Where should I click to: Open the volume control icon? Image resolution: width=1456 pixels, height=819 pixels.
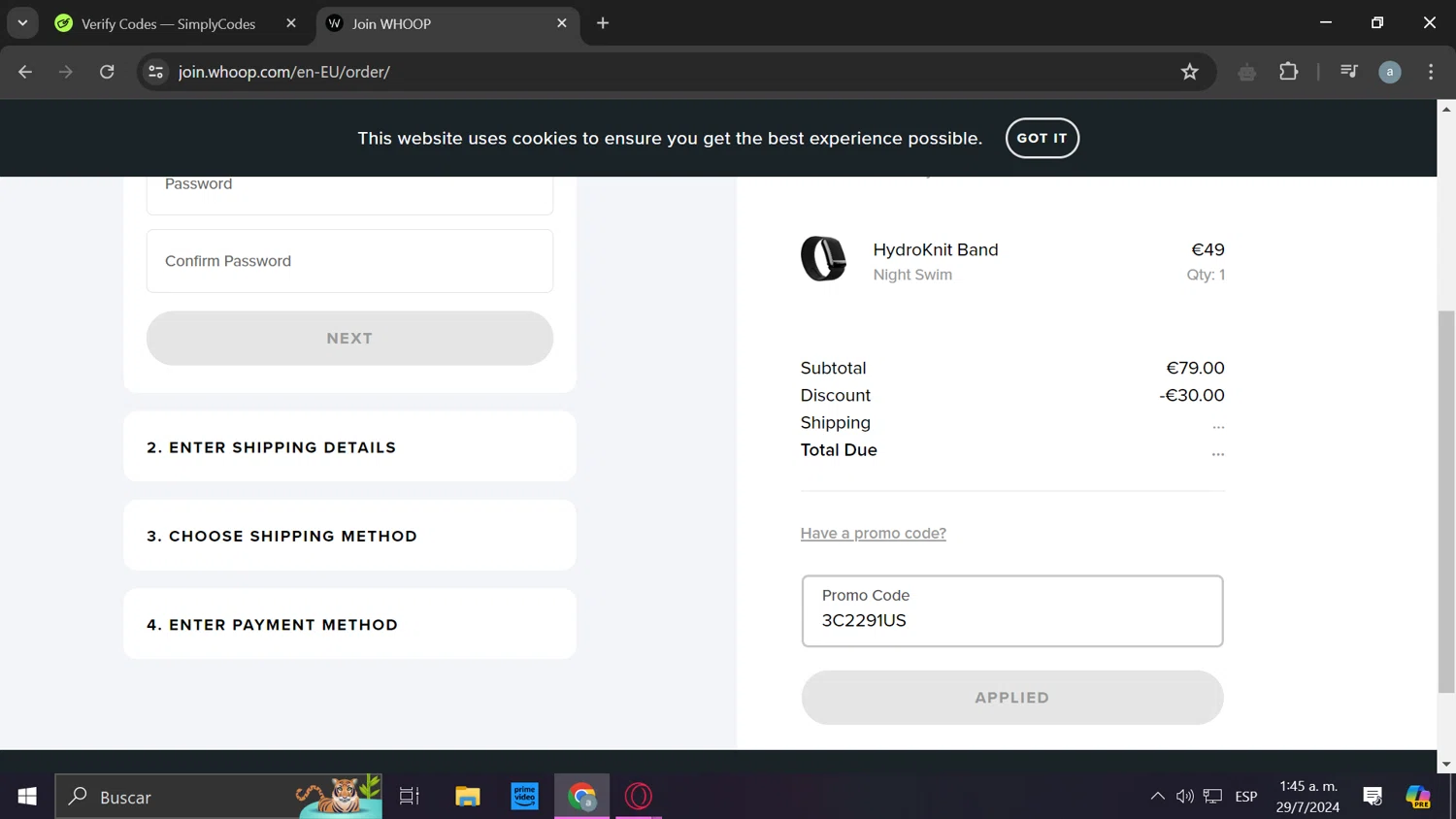(x=1184, y=797)
